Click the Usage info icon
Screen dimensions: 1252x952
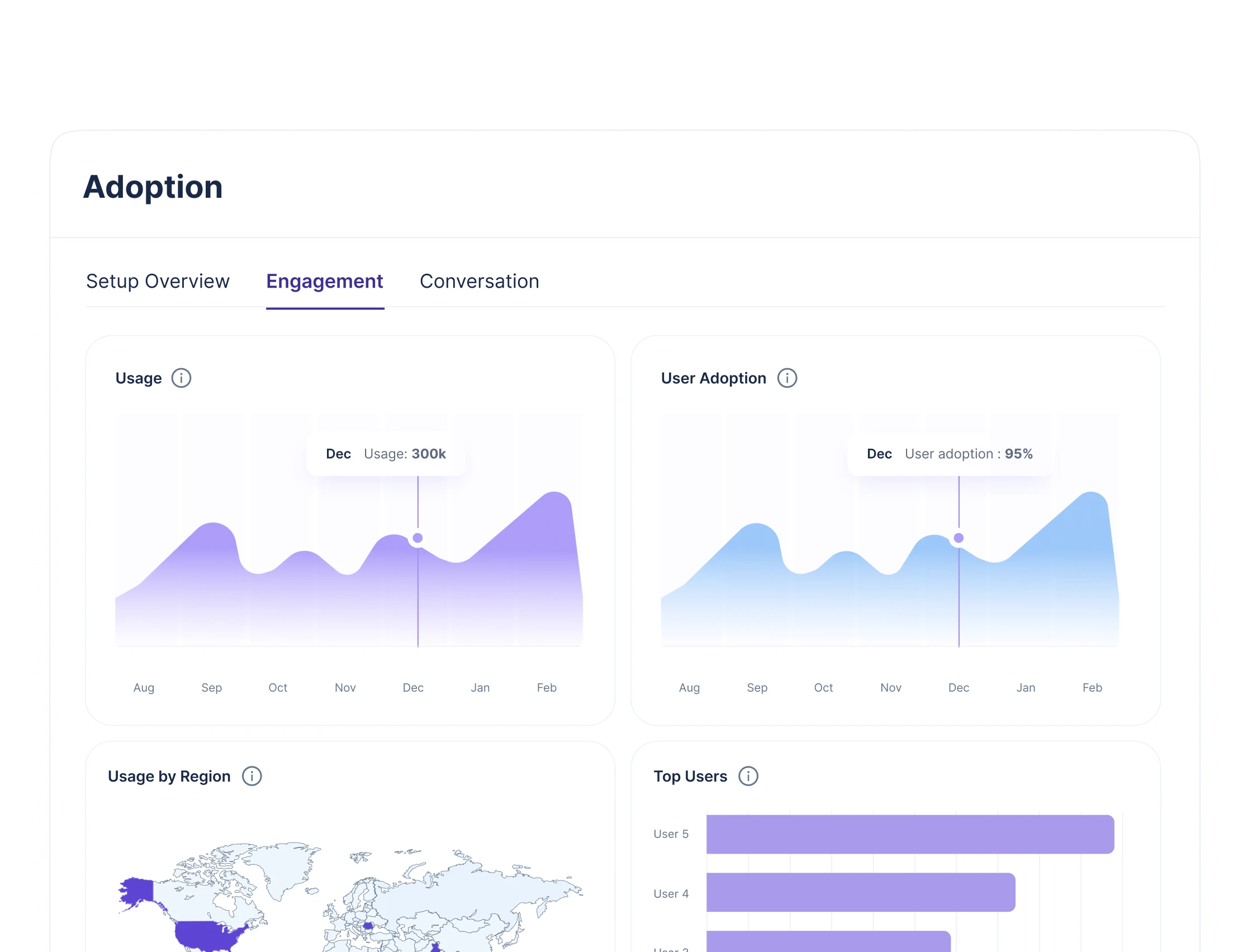181,378
